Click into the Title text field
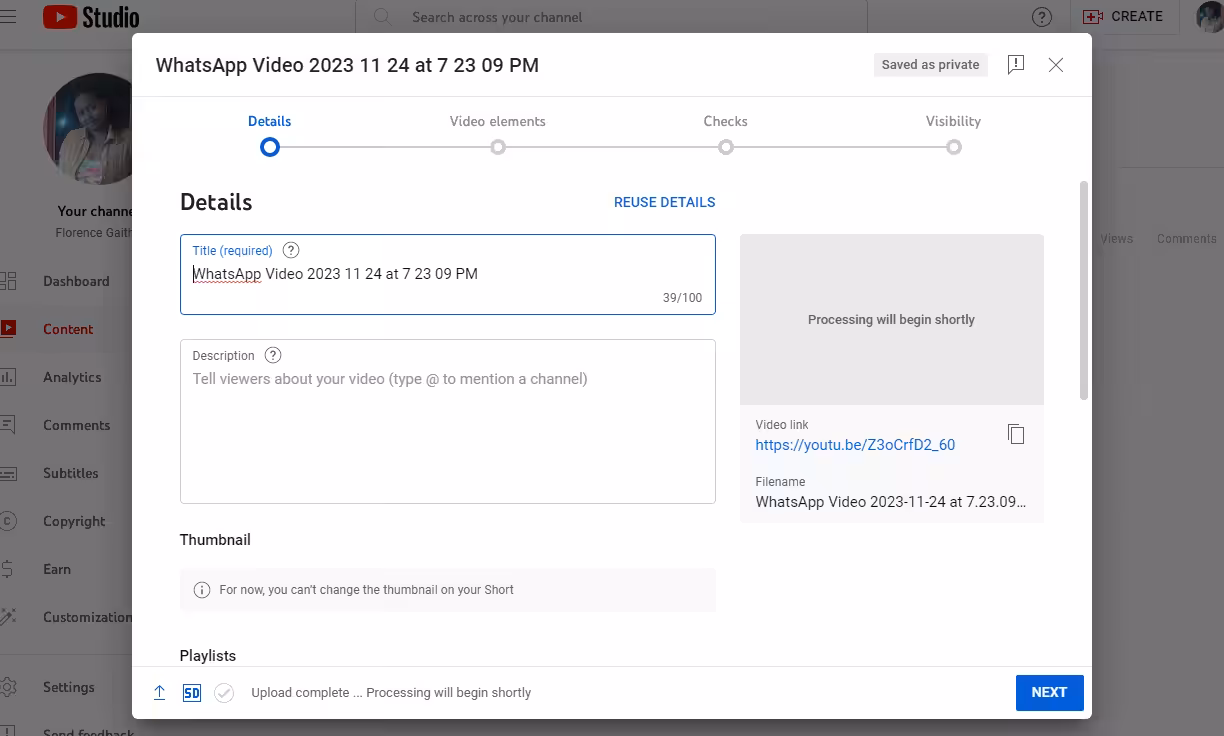This screenshot has height=736, width=1224. coord(448,274)
